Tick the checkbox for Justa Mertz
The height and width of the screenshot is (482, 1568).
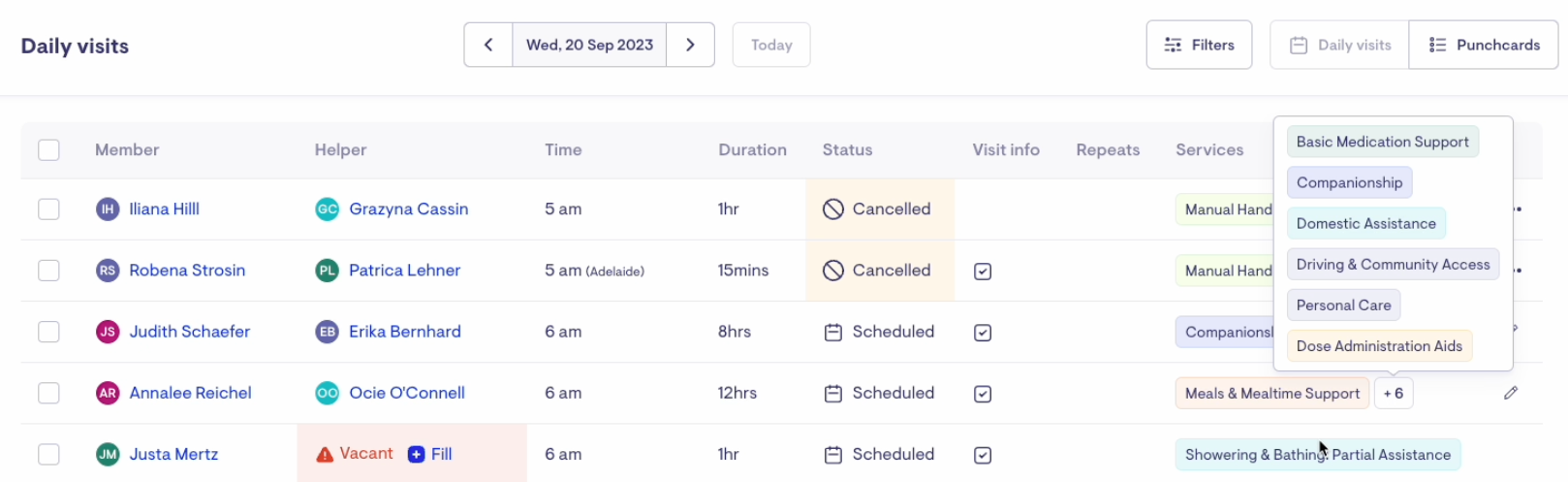(x=48, y=454)
